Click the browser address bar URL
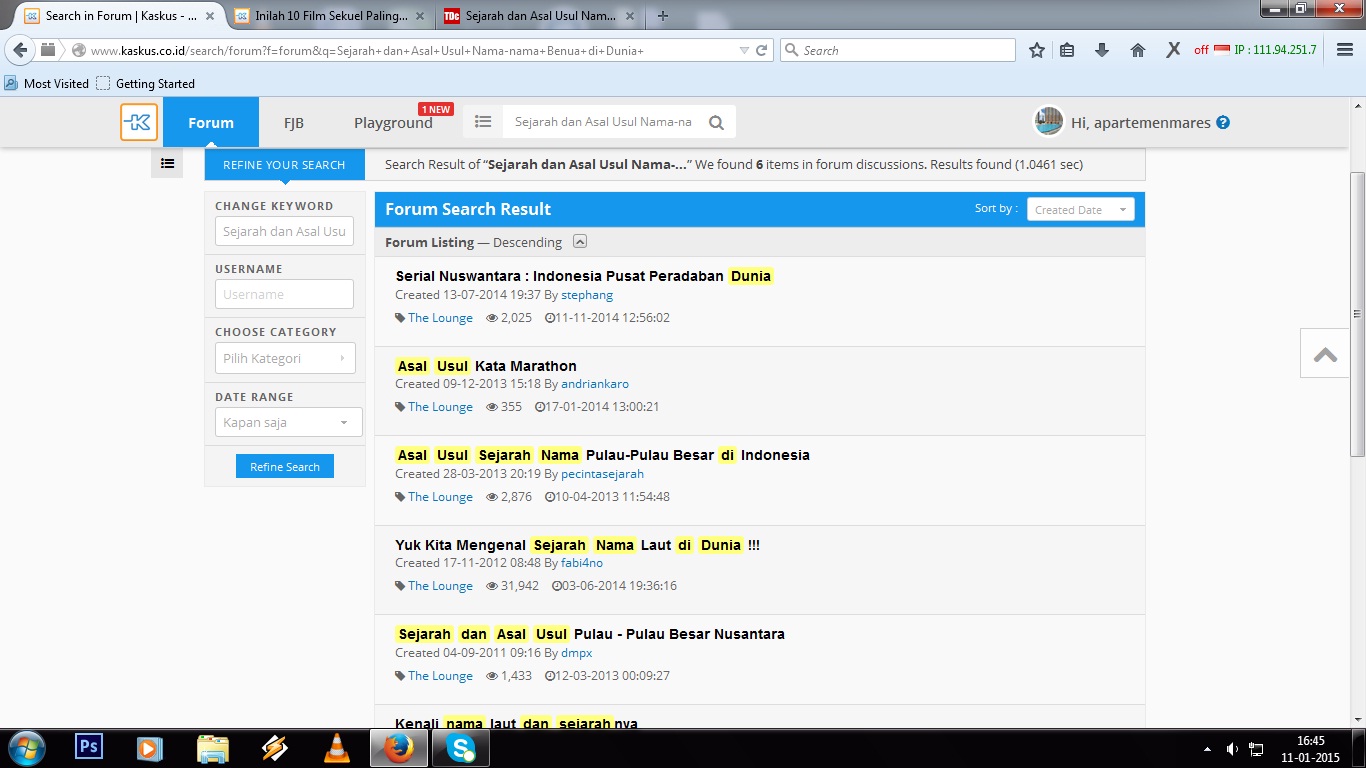 tap(410, 50)
